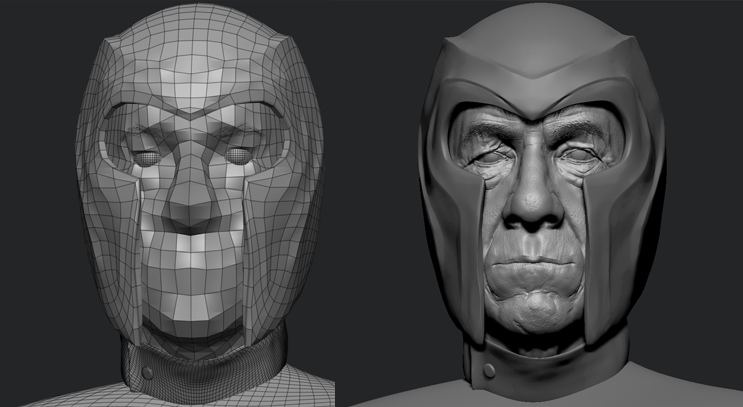
Task: Click the rivet on the sculpted model's collar
Action: (x=489, y=372)
